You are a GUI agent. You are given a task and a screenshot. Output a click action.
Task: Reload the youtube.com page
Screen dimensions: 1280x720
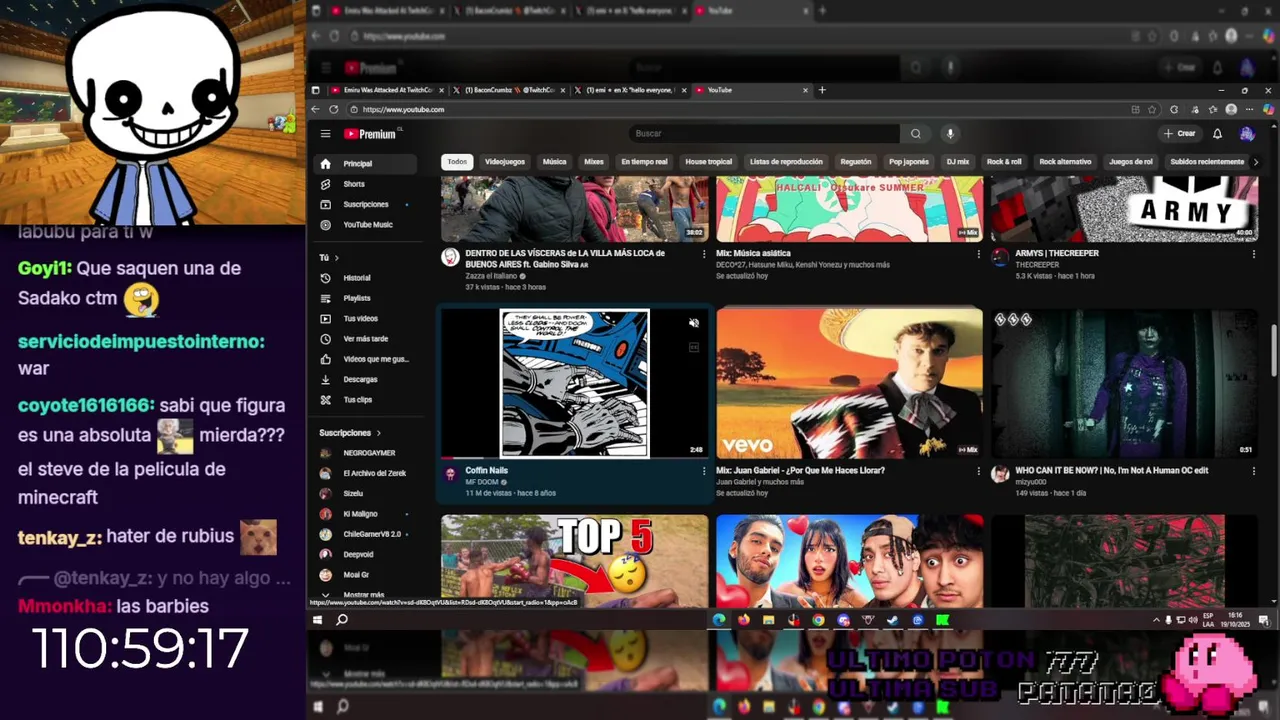click(x=334, y=110)
